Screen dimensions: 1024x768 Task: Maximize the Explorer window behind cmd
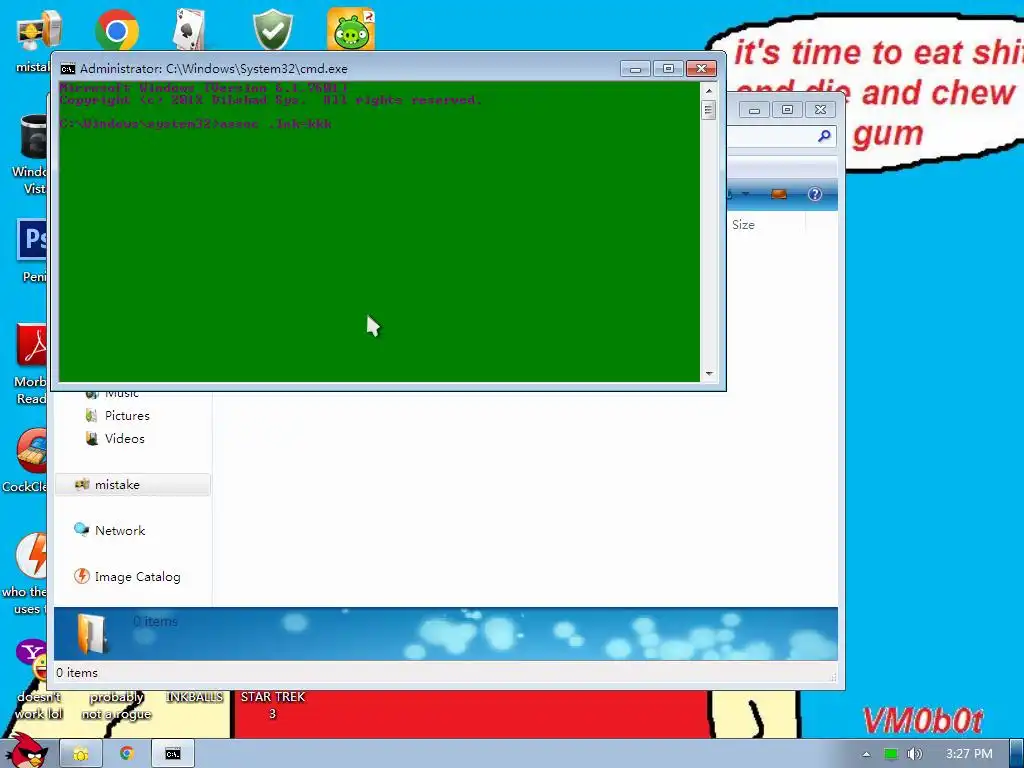click(x=788, y=110)
